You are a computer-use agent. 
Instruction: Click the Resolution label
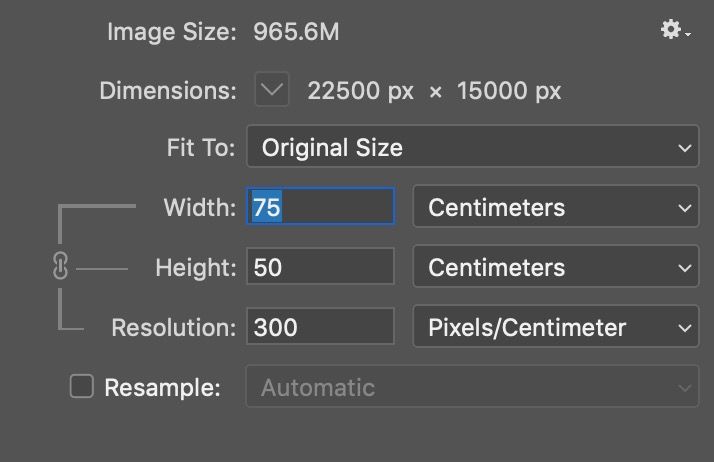173,327
